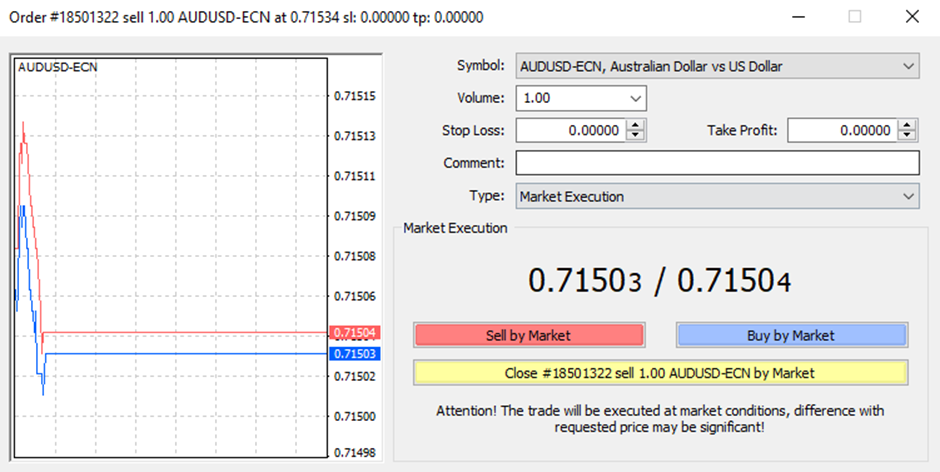Decrease Take Profit with down arrow
Image resolution: width=940 pixels, height=472 pixels.
[x=908, y=136]
